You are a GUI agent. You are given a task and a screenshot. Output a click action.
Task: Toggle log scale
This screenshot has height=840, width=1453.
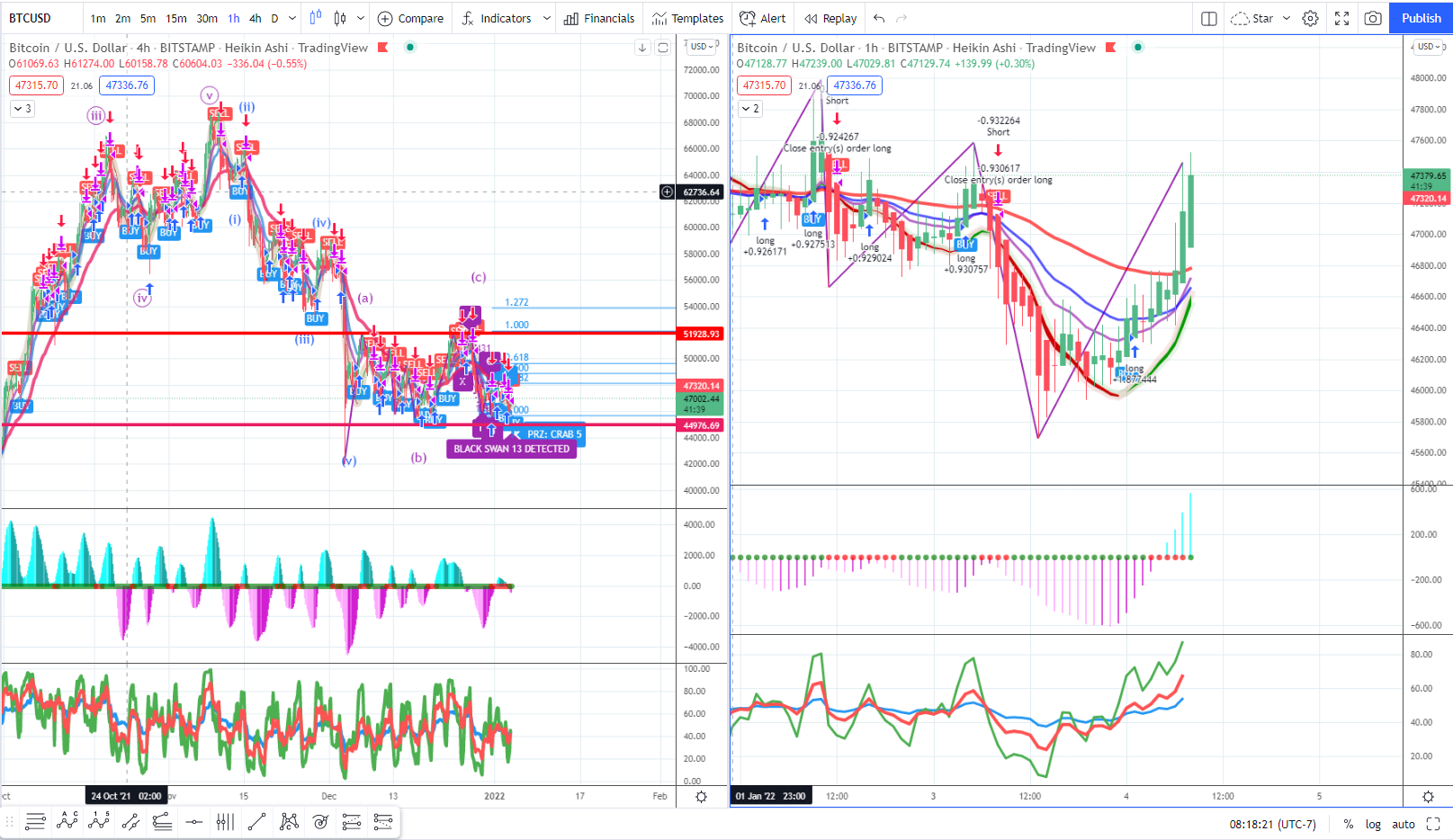[1373, 824]
